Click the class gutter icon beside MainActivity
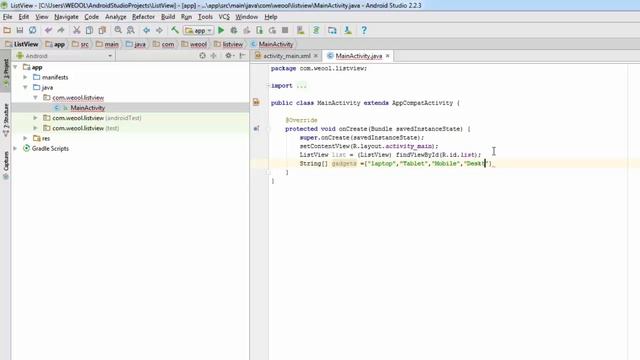640x360 pixels. point(256,102)
